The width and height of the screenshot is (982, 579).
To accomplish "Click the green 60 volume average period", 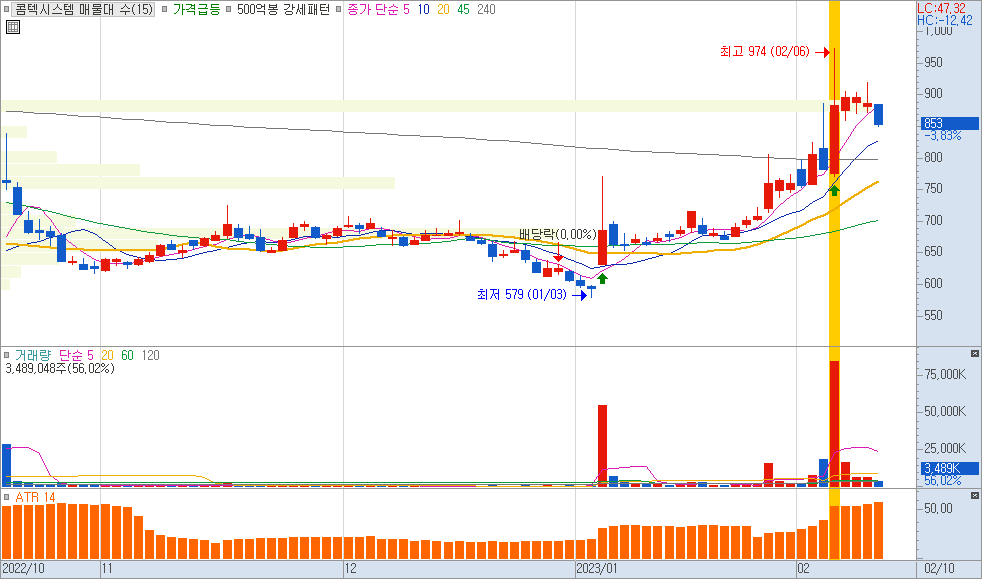I will tap(127, 356).
